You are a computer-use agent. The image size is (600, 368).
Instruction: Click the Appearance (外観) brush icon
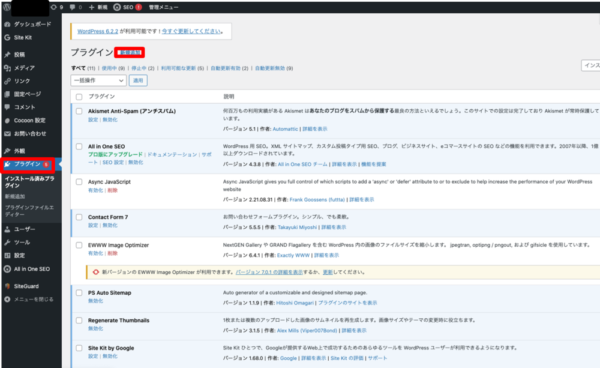pyautogui.click(x=7, y=151)
